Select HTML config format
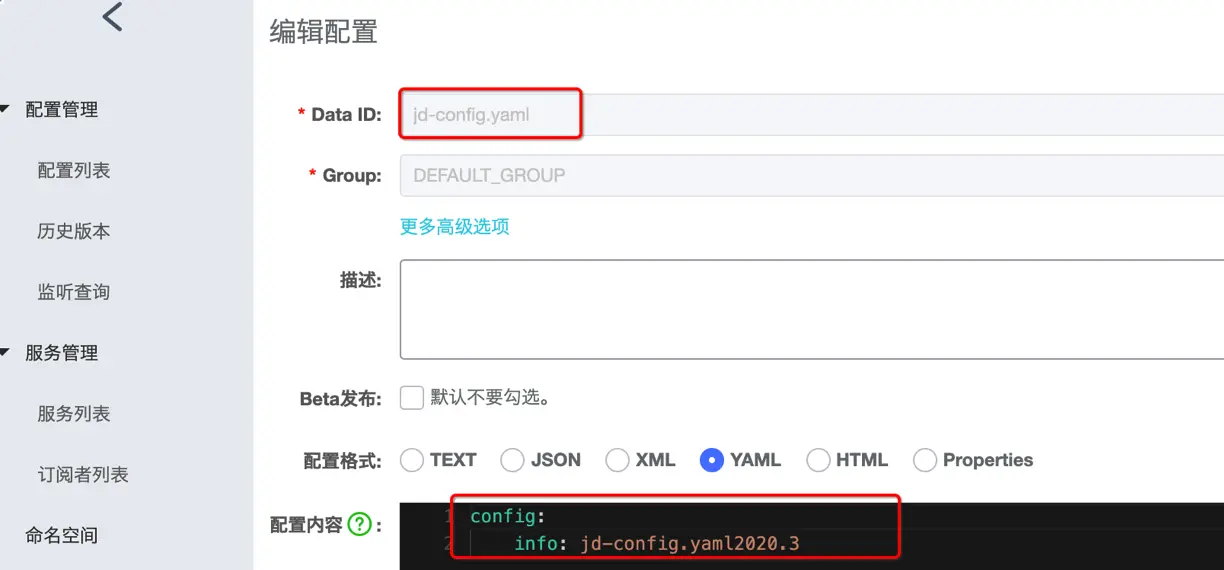1224x570 pixels. (x=819, y=460)
